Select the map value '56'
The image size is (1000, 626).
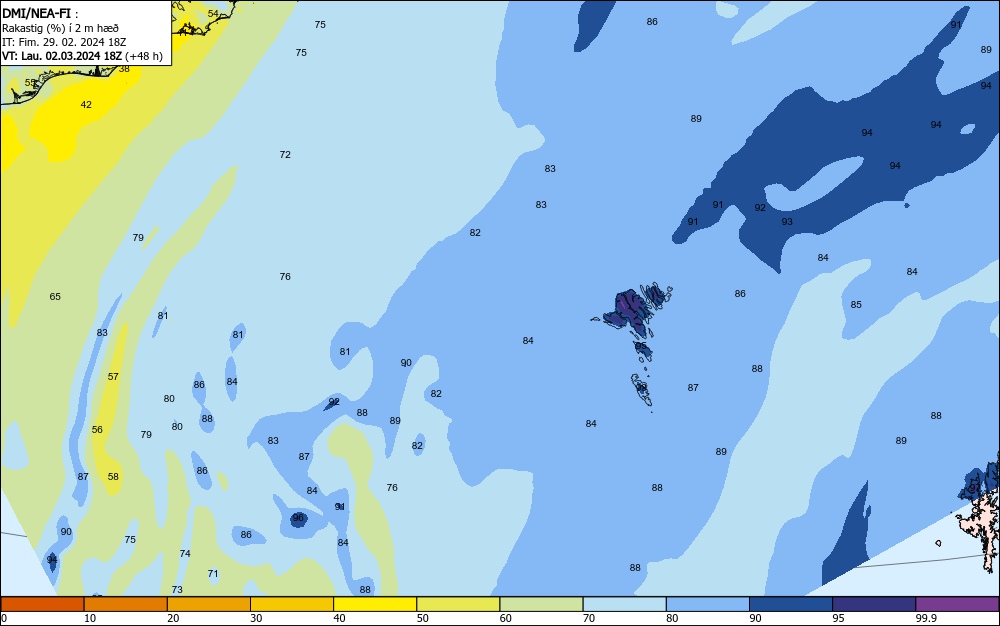tap(97, 430)
